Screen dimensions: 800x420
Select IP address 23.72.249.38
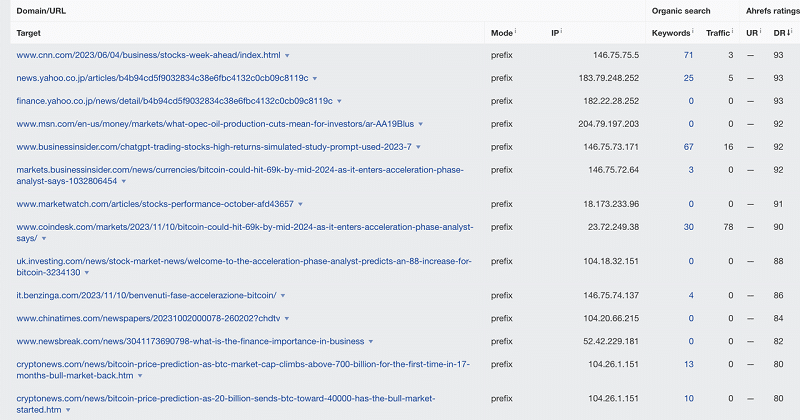coord(613,227)
